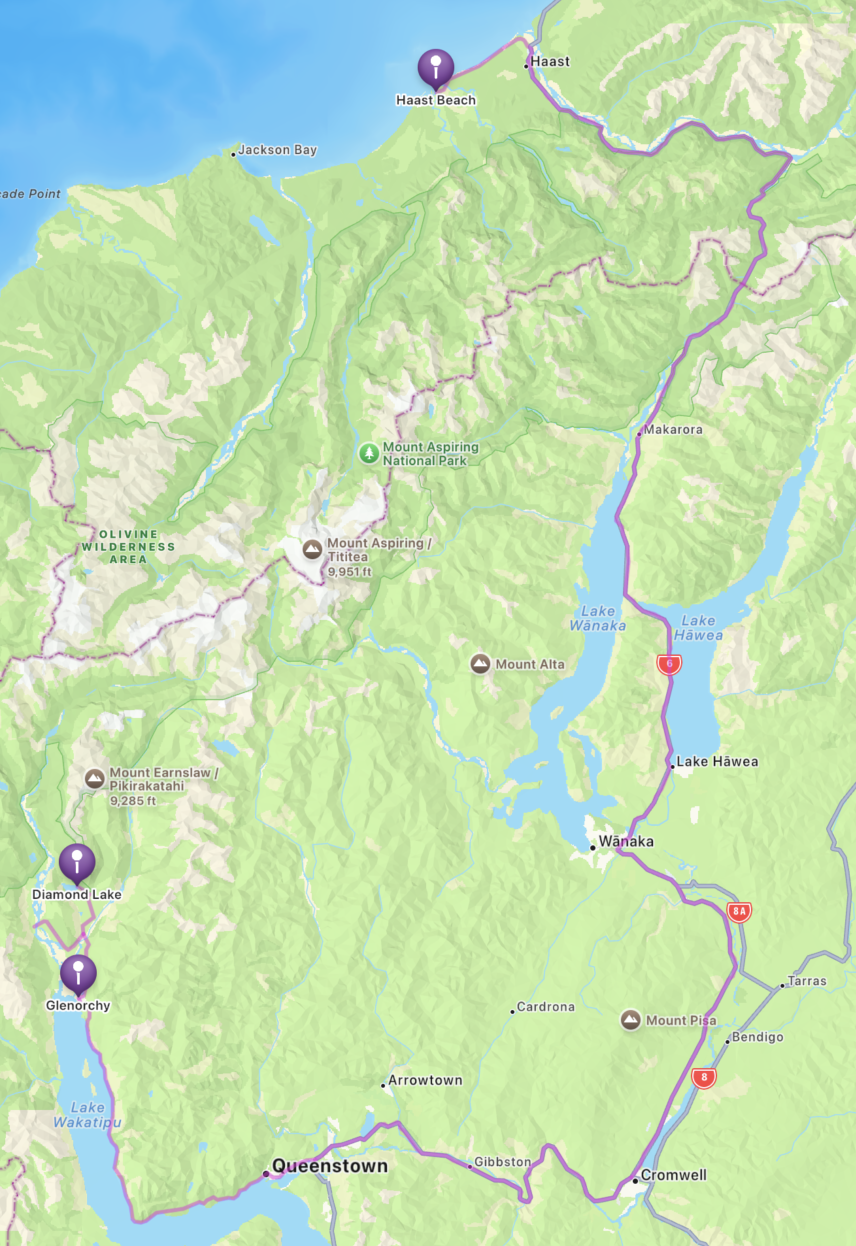
Task: Click the Mount Earnslaw / Pikirakatahi mountain icon
Action: [95, 778]
